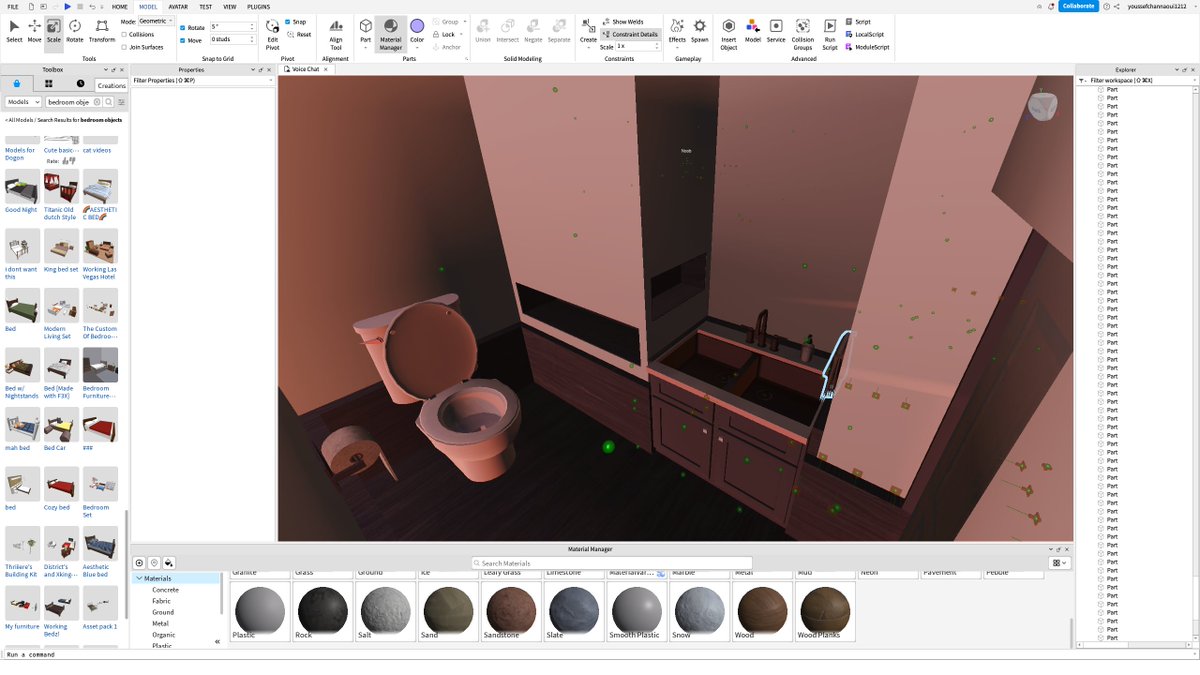Toggle Constraint Details option
This screenshot has height=675, width=1200.
click(630, 34)
